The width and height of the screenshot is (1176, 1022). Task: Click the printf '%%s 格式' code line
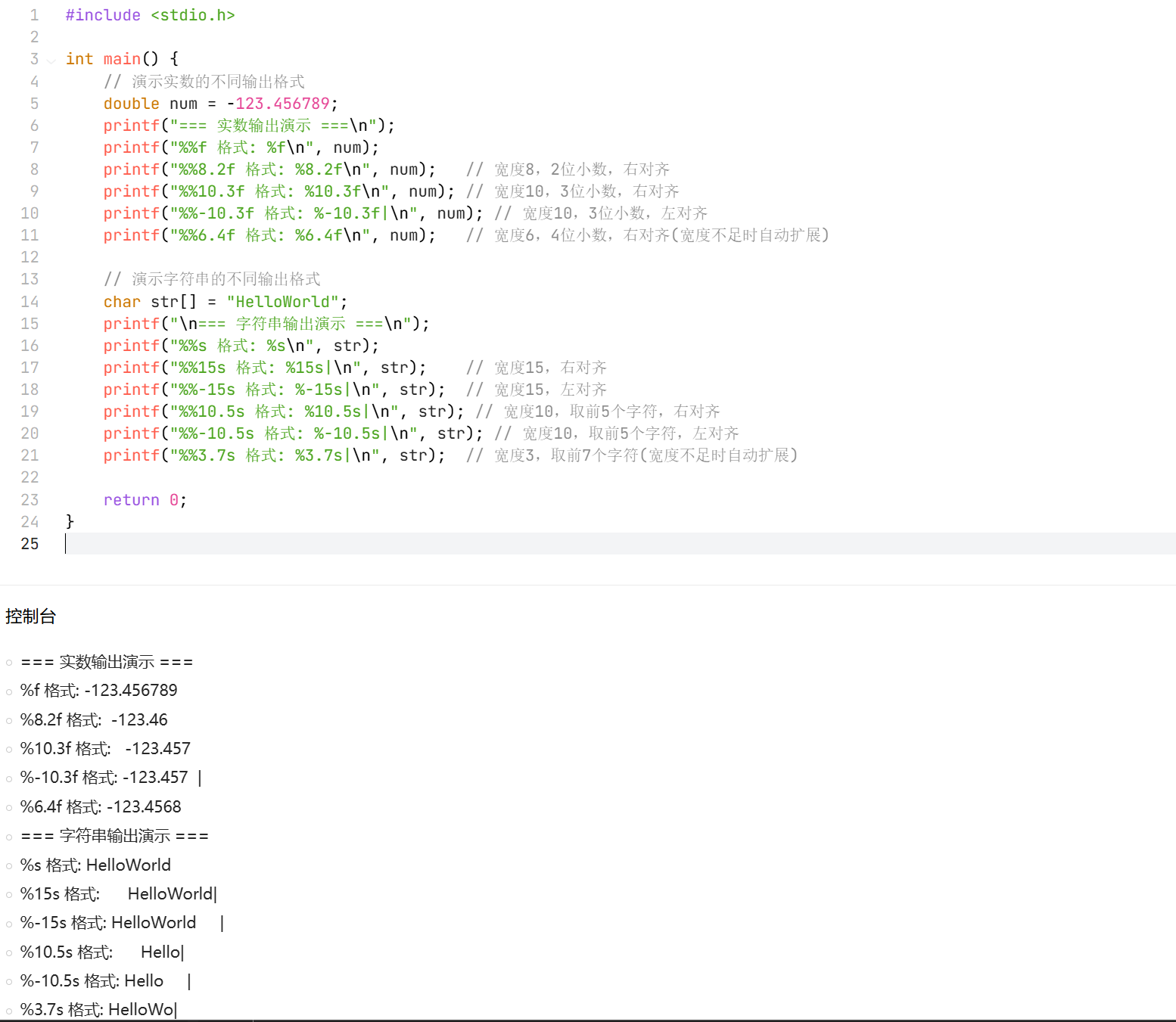(241, 346)
